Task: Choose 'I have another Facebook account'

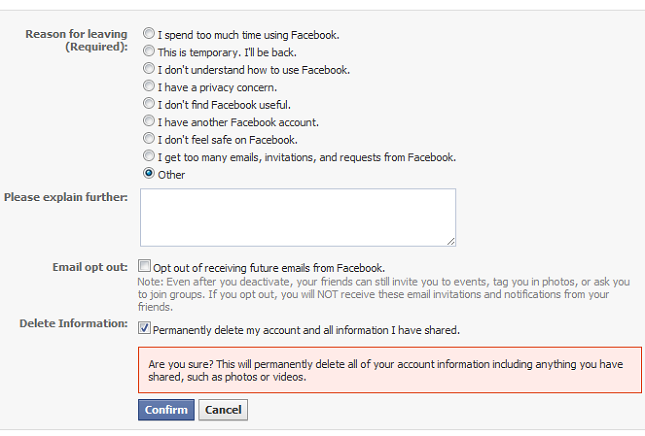Action: 149,122
